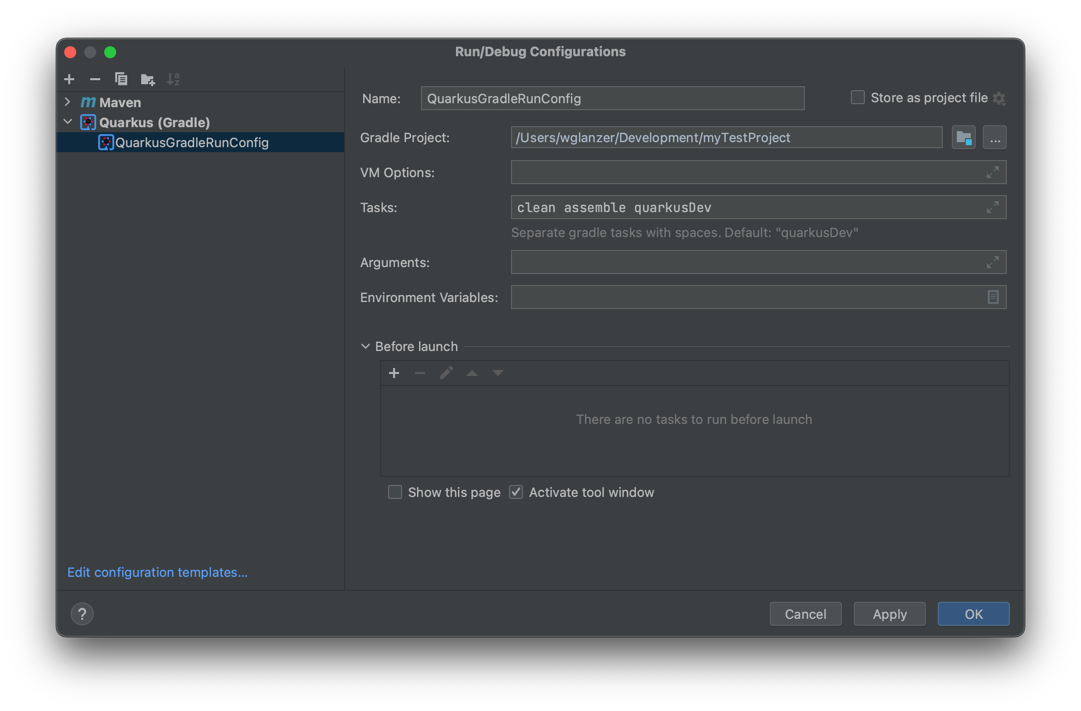Screen dimensions: 1081x711
Task: Focus the Tasks input field
Action: (758, 207)
